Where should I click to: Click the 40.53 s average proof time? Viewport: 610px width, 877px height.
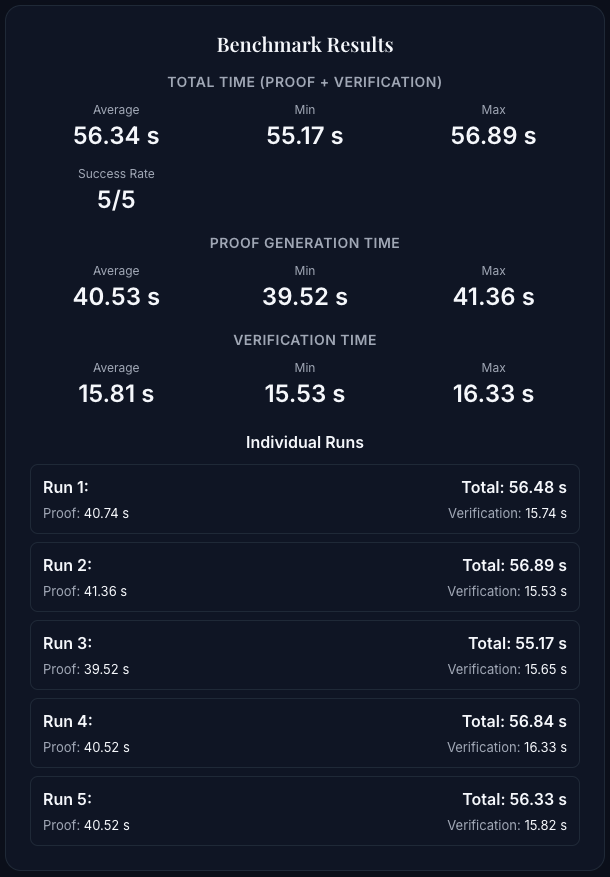click(116, 297)
